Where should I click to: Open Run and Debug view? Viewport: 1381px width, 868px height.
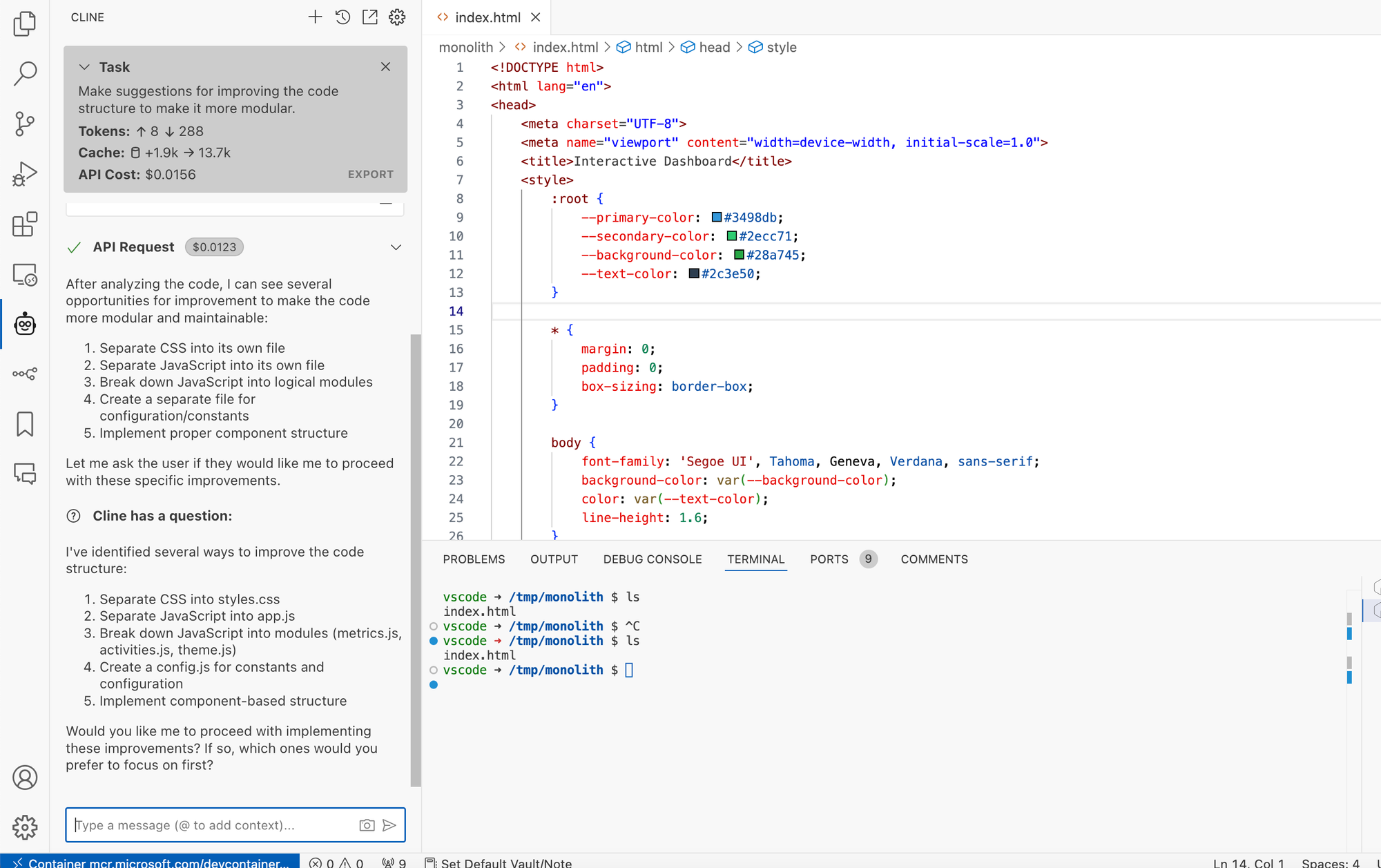(25, 174)
